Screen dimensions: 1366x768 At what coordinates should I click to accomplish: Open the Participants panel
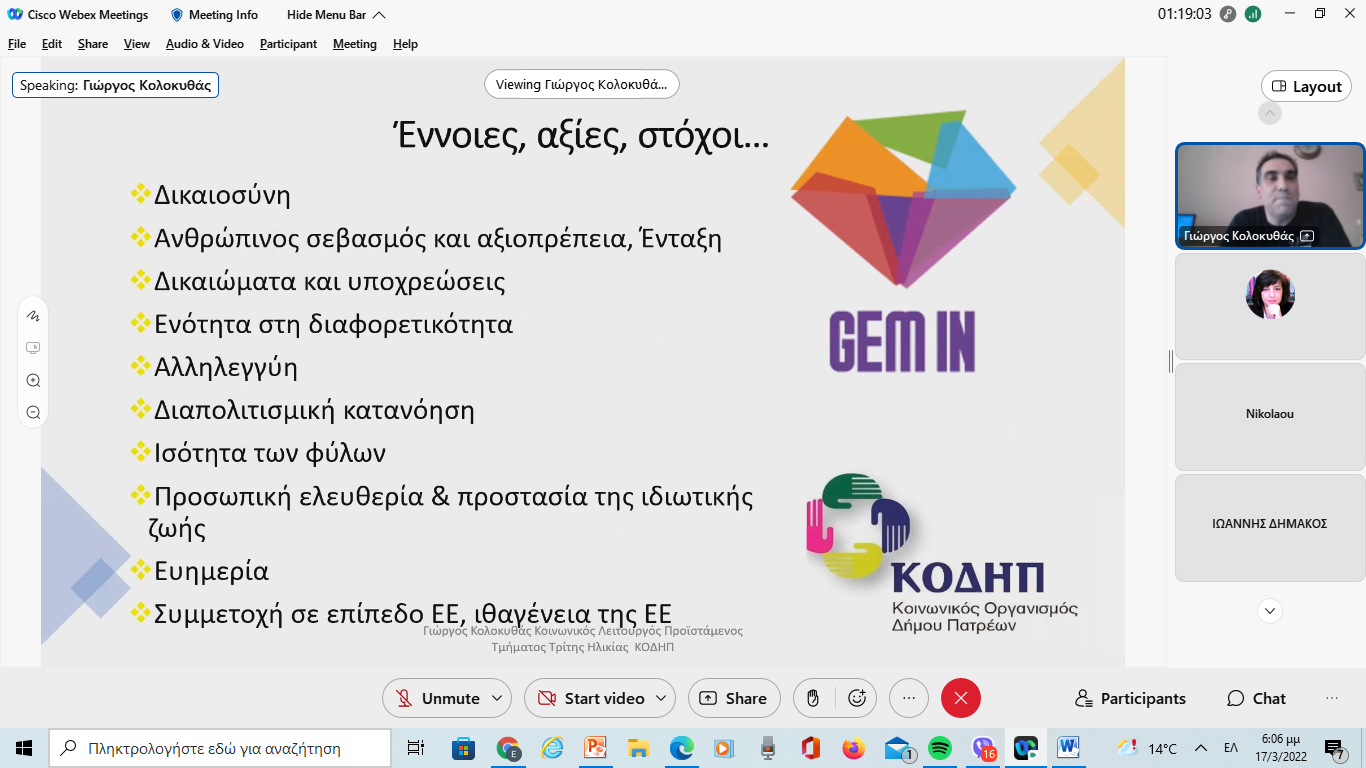1130,698
